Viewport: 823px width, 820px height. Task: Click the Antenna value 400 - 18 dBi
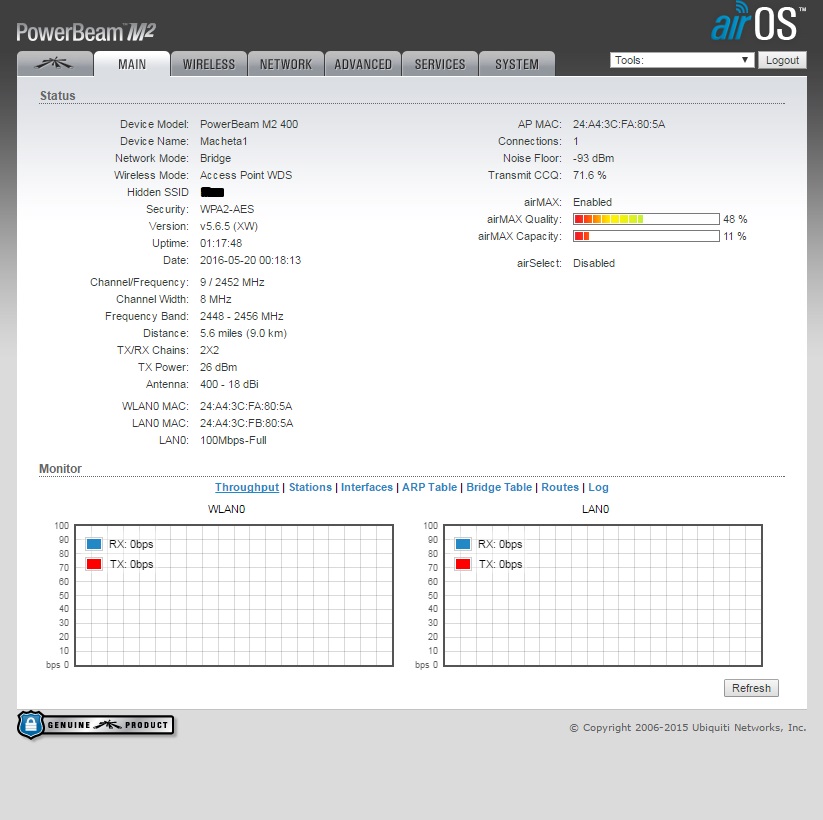229,384
